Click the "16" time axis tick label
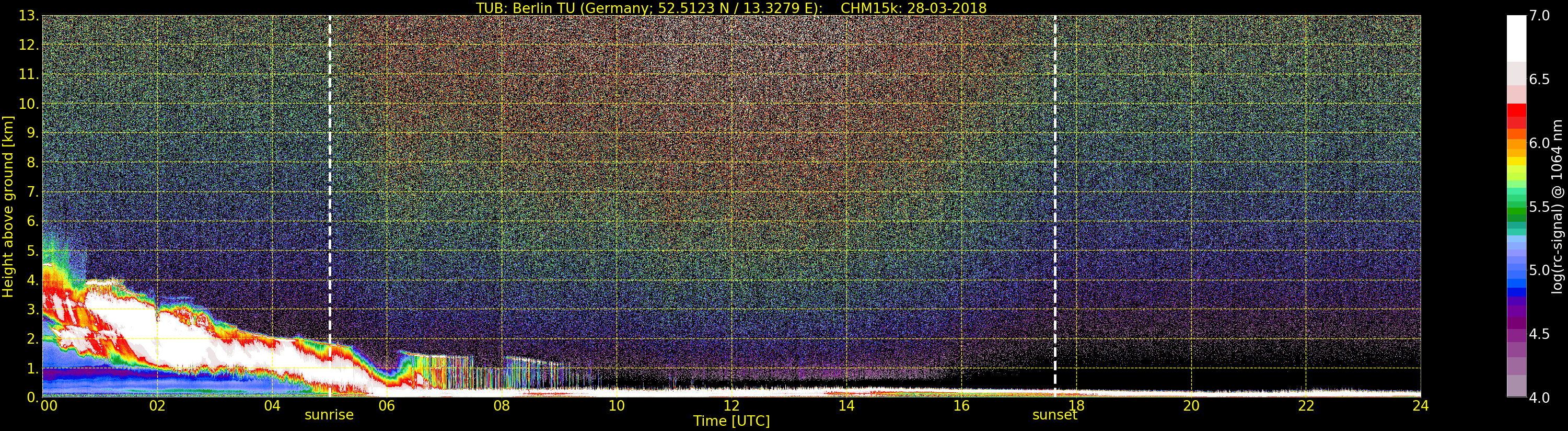This screenshot has height=431, width=1568. [961, 405]
